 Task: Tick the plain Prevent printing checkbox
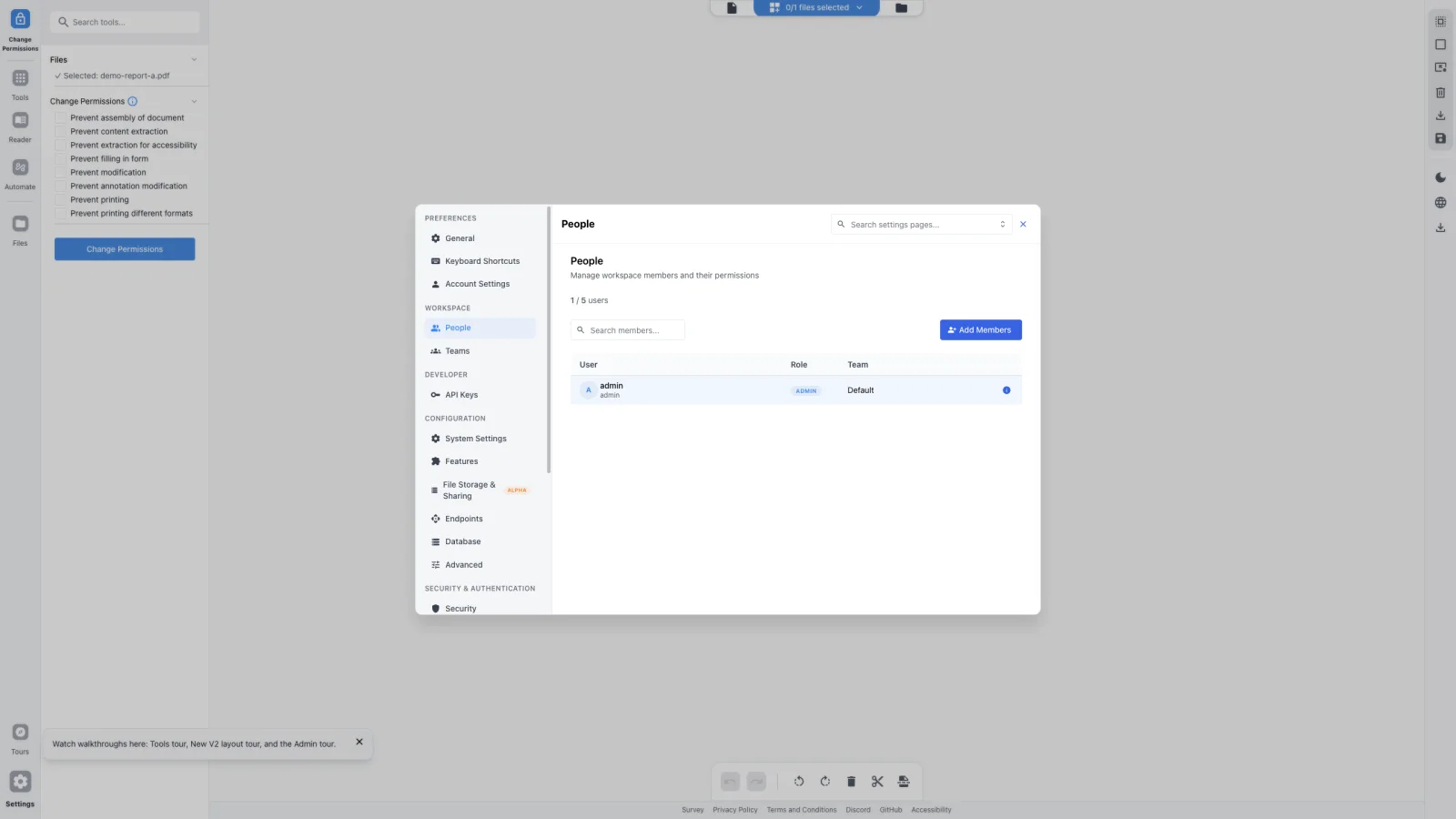pyautogui.click(x=61, y=199)
